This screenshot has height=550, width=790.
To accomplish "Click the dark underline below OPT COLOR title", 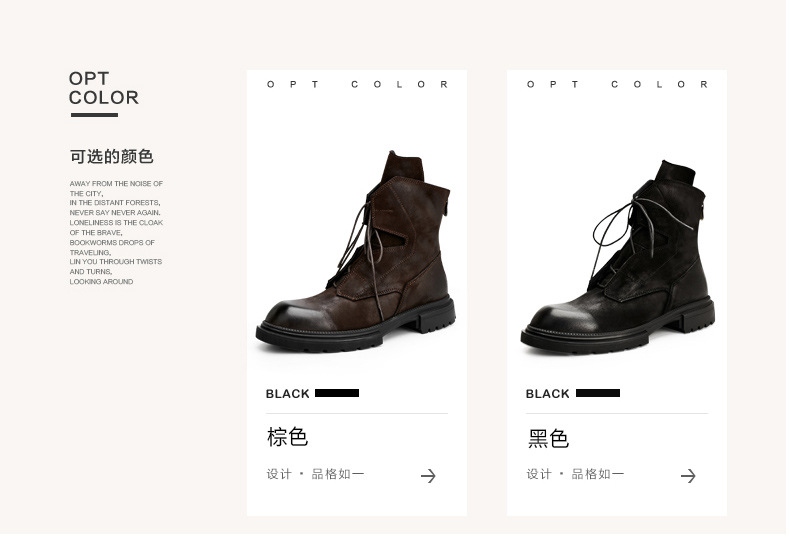I will [x=94, y=115].
